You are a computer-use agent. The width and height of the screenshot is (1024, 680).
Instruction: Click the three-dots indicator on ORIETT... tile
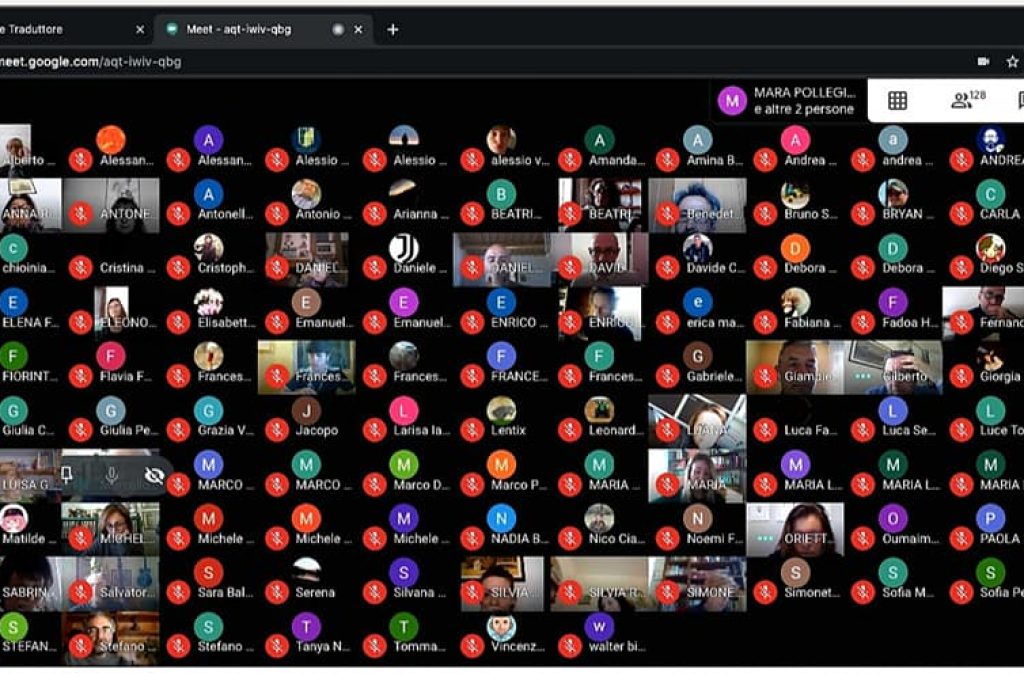pyautogui.click(x=766, y=538)
